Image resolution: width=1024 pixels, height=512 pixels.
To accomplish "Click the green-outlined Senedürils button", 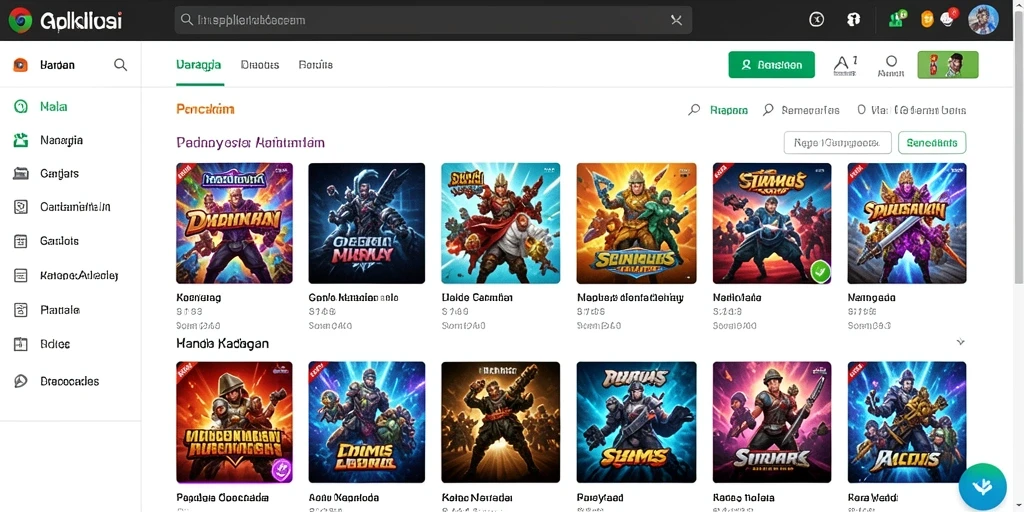I will (932, 142).
